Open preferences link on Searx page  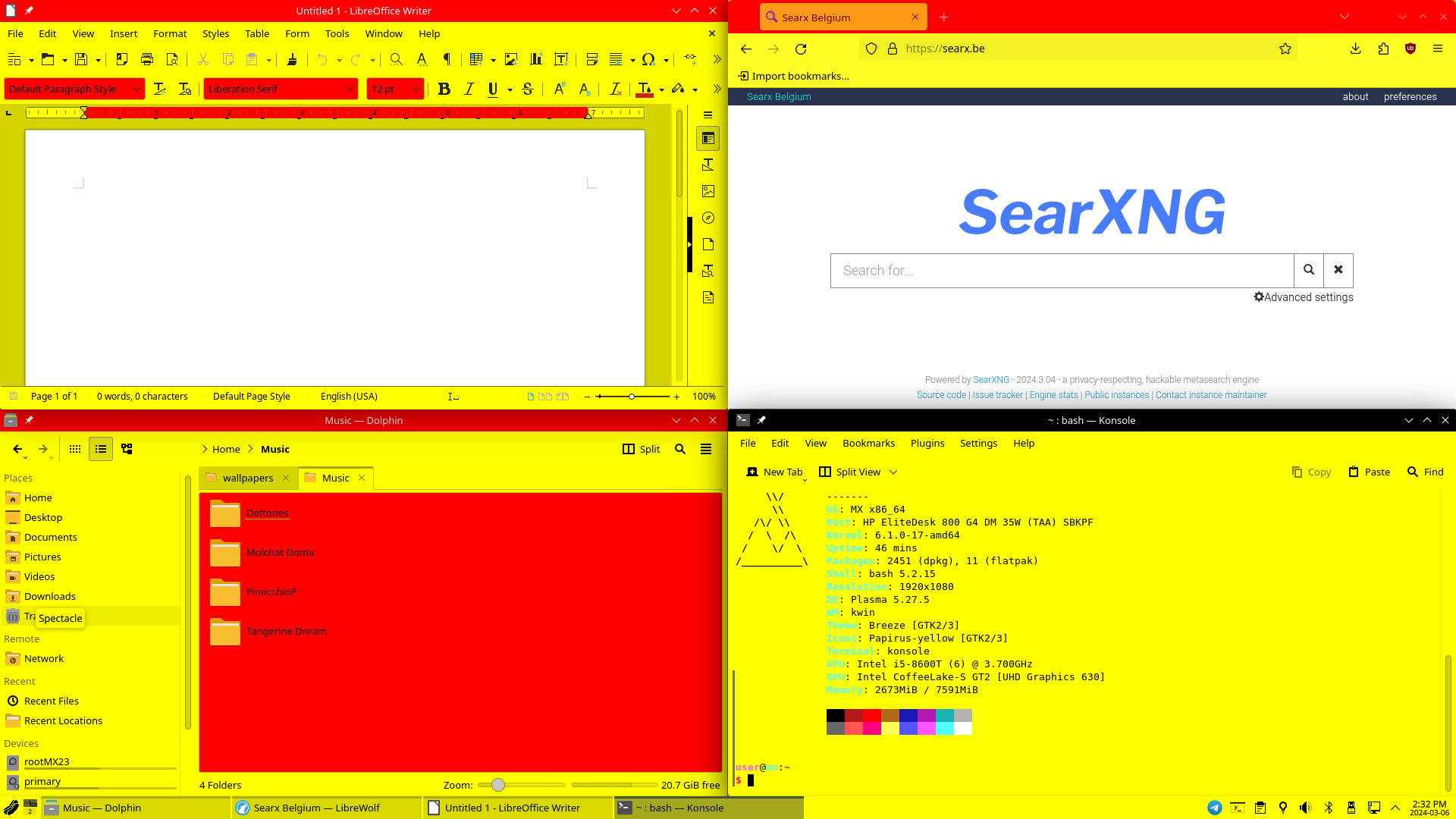pyautogui.click(x=1410, y=96)
